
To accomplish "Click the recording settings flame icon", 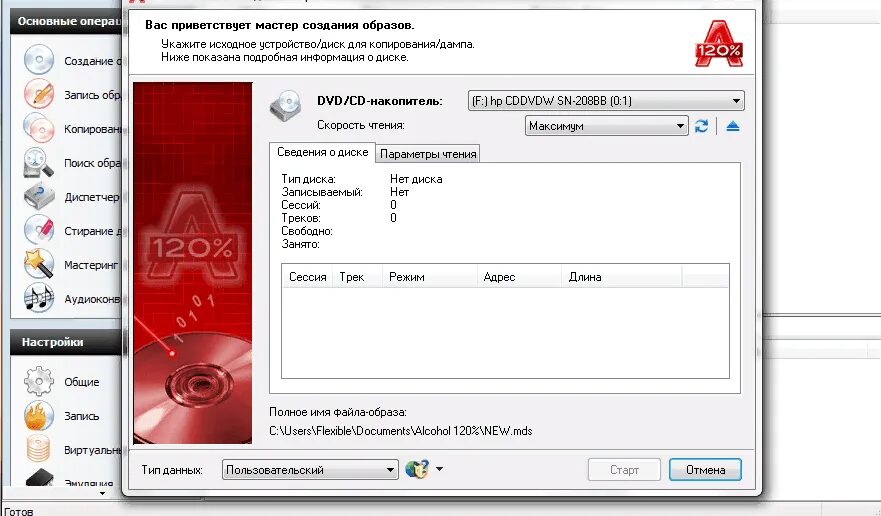I will [39, 415].
